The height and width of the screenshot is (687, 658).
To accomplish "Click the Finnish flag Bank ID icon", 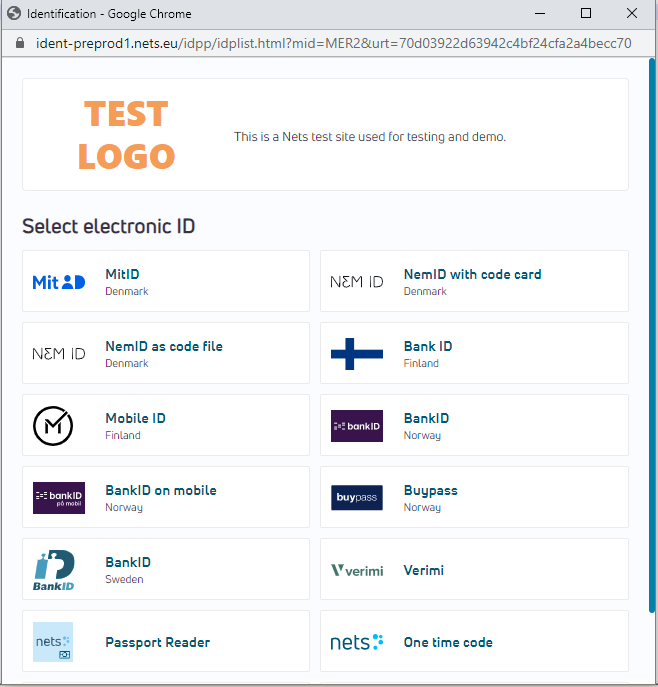I will [x=357, y=354].
